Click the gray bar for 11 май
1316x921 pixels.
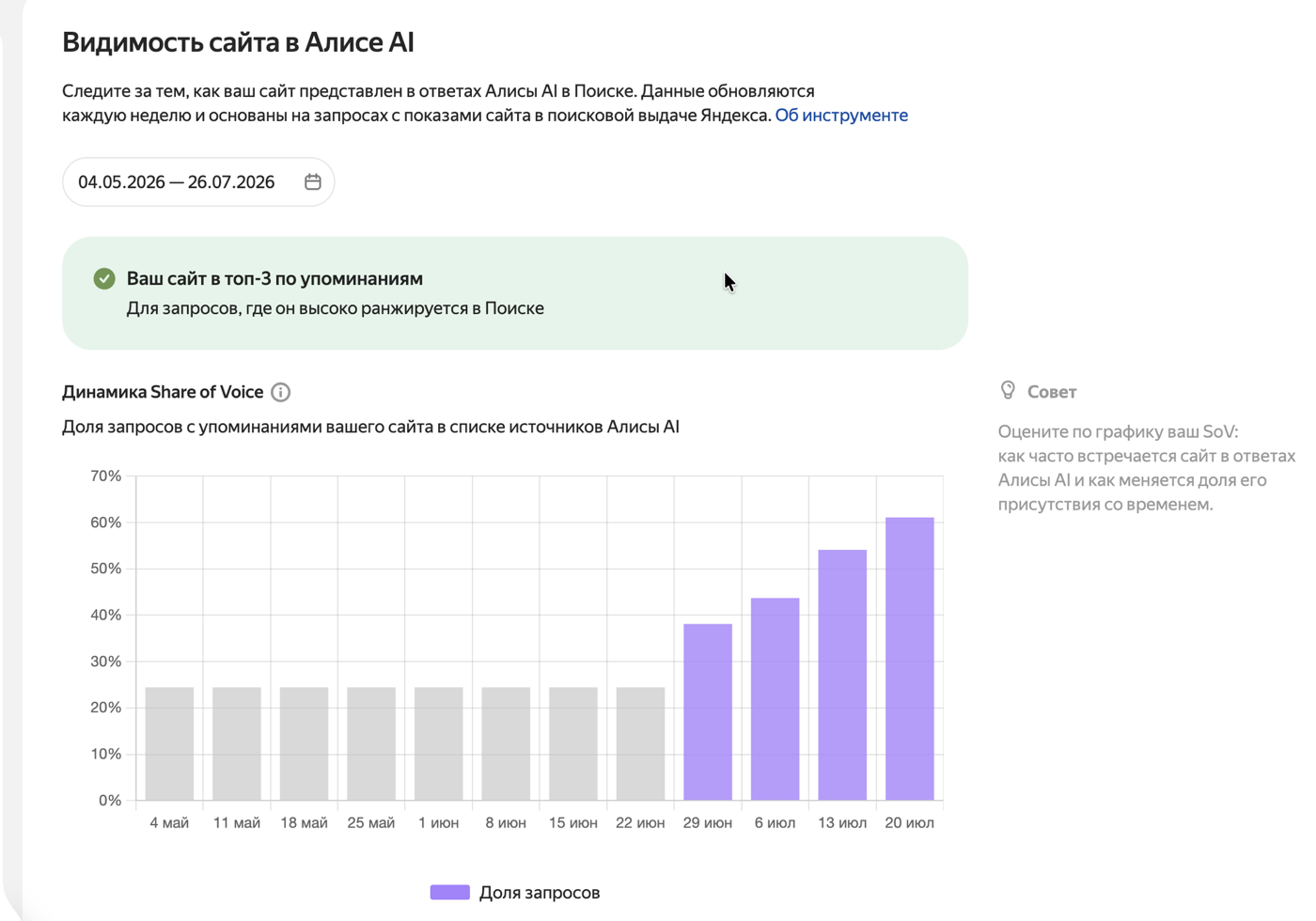tap(237, 744)
